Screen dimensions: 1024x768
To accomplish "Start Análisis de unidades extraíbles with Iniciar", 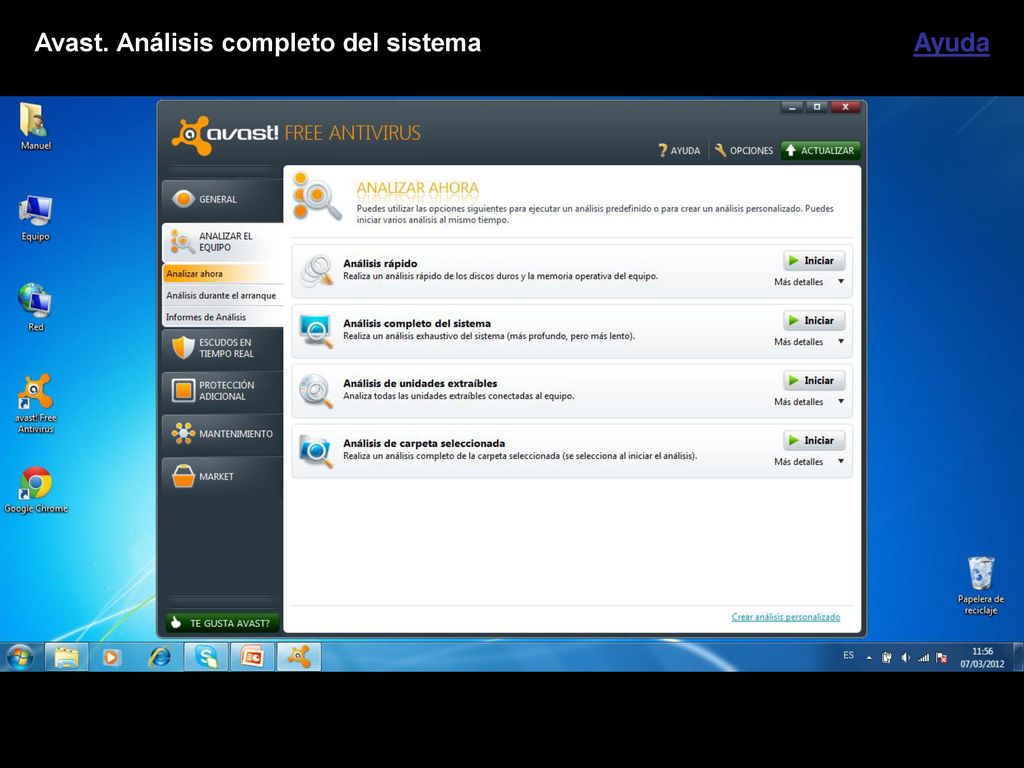I will [814, 381].
